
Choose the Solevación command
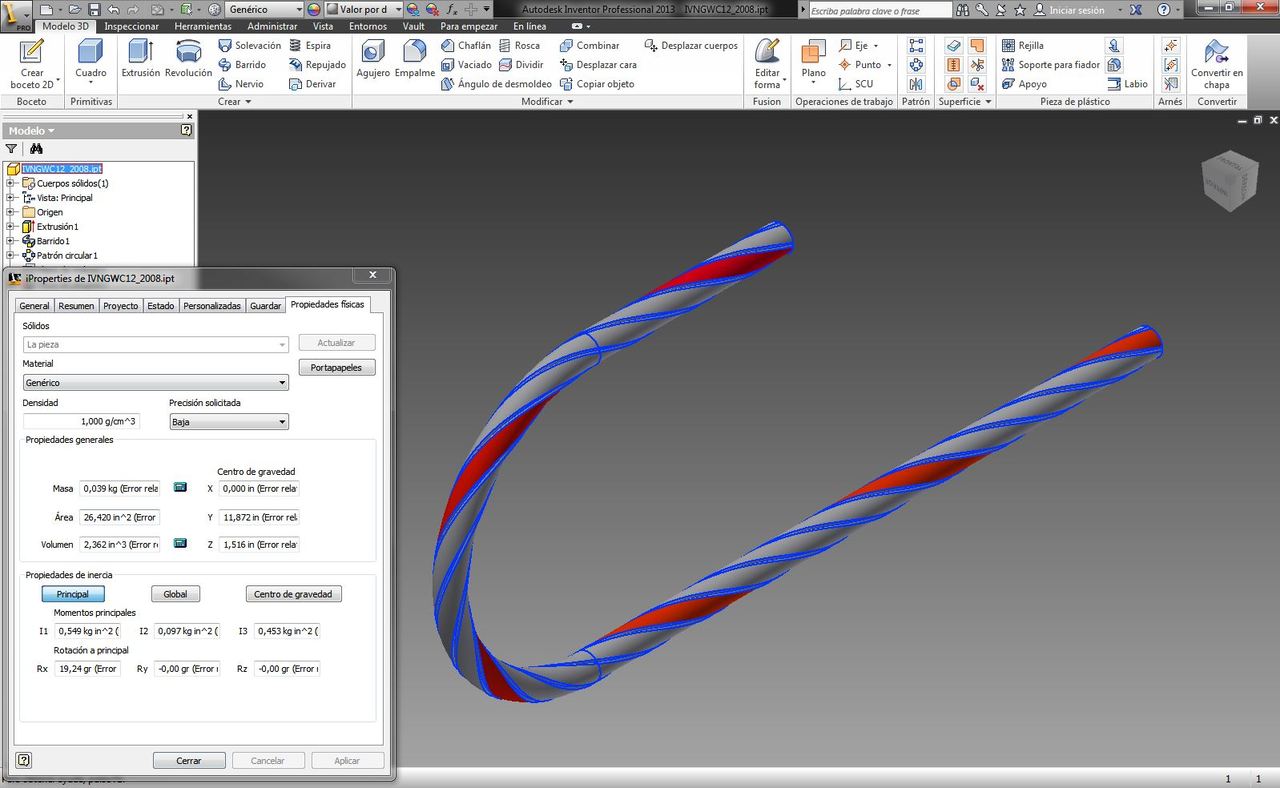249,45
